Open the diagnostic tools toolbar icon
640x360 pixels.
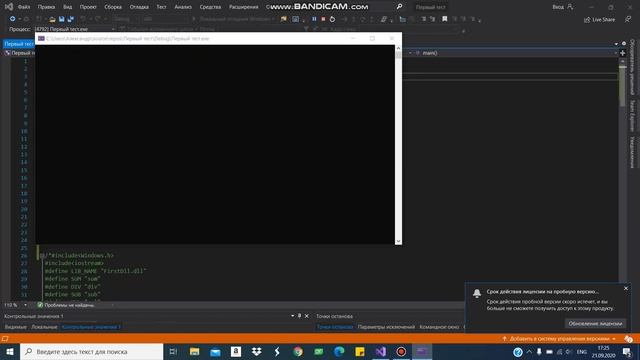295,19
